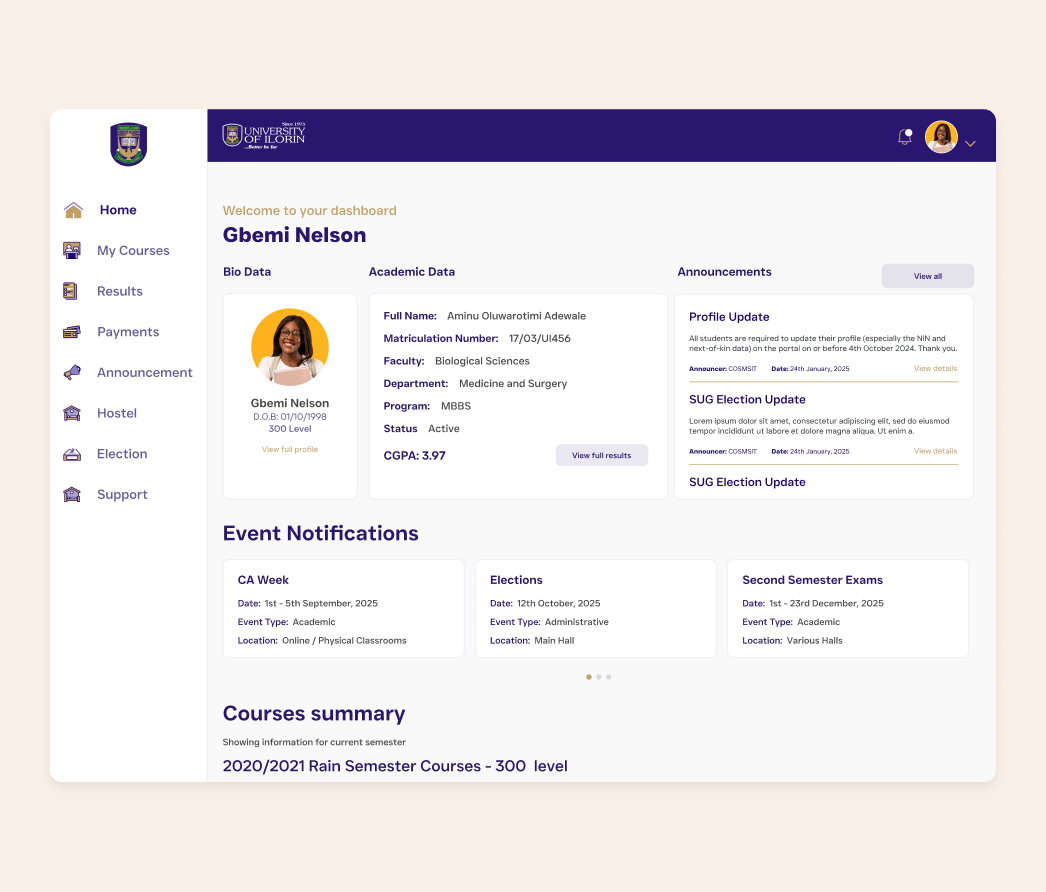Expand the profile menu chevron

969,143
